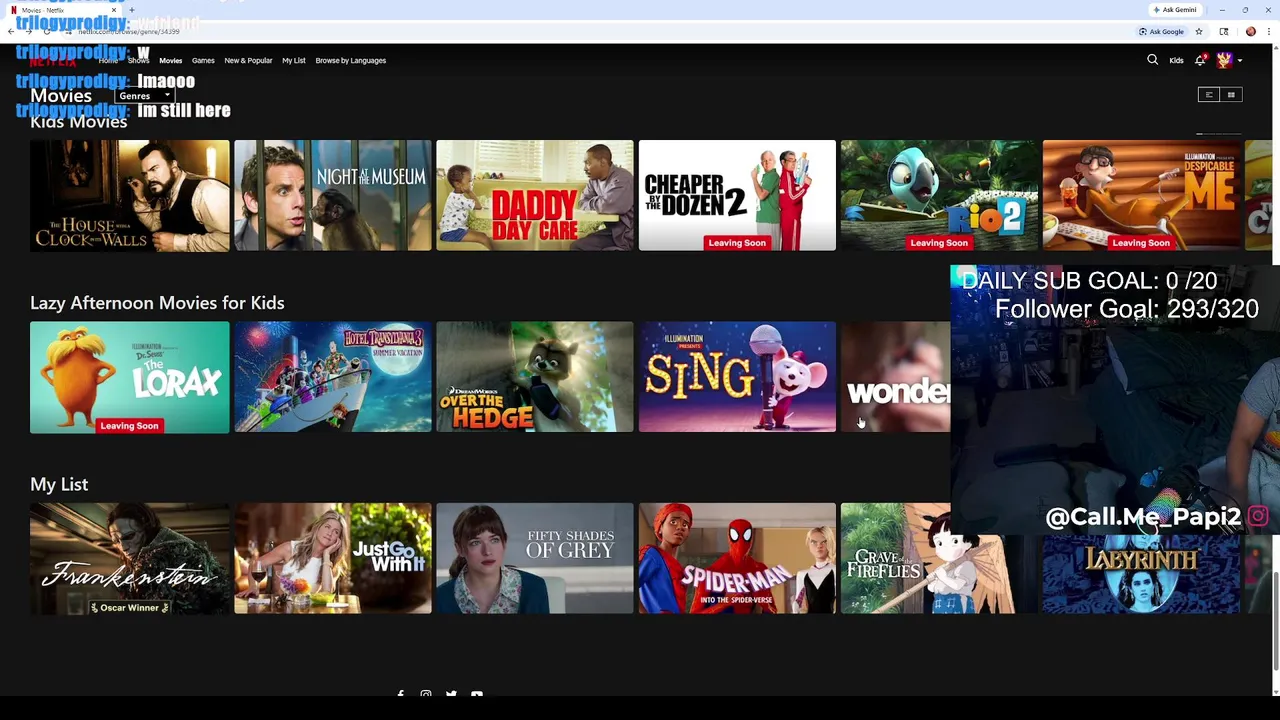Open the notifications bell
1280x720 pixels.
tap(1200, 60)
